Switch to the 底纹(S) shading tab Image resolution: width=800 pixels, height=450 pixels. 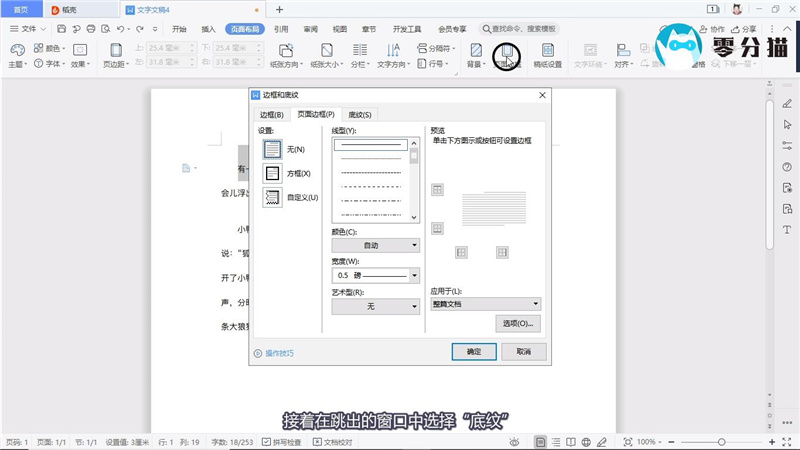(x=360, y=115)
